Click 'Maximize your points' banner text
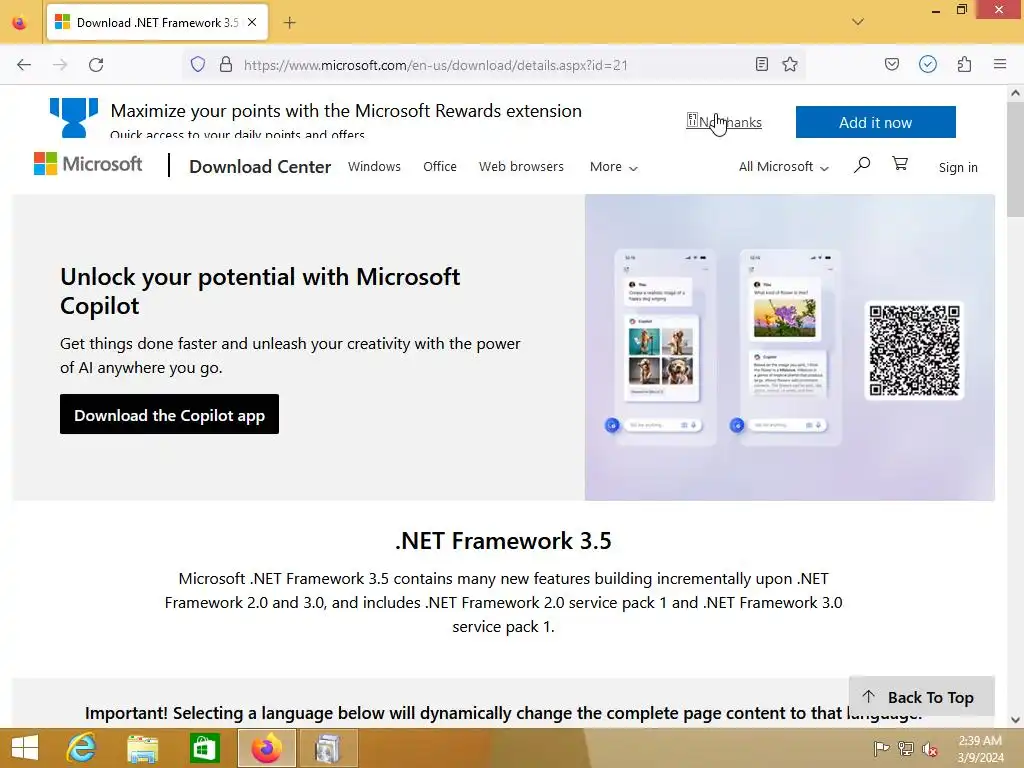This screenshot has height=768, width=1024. 346,110
